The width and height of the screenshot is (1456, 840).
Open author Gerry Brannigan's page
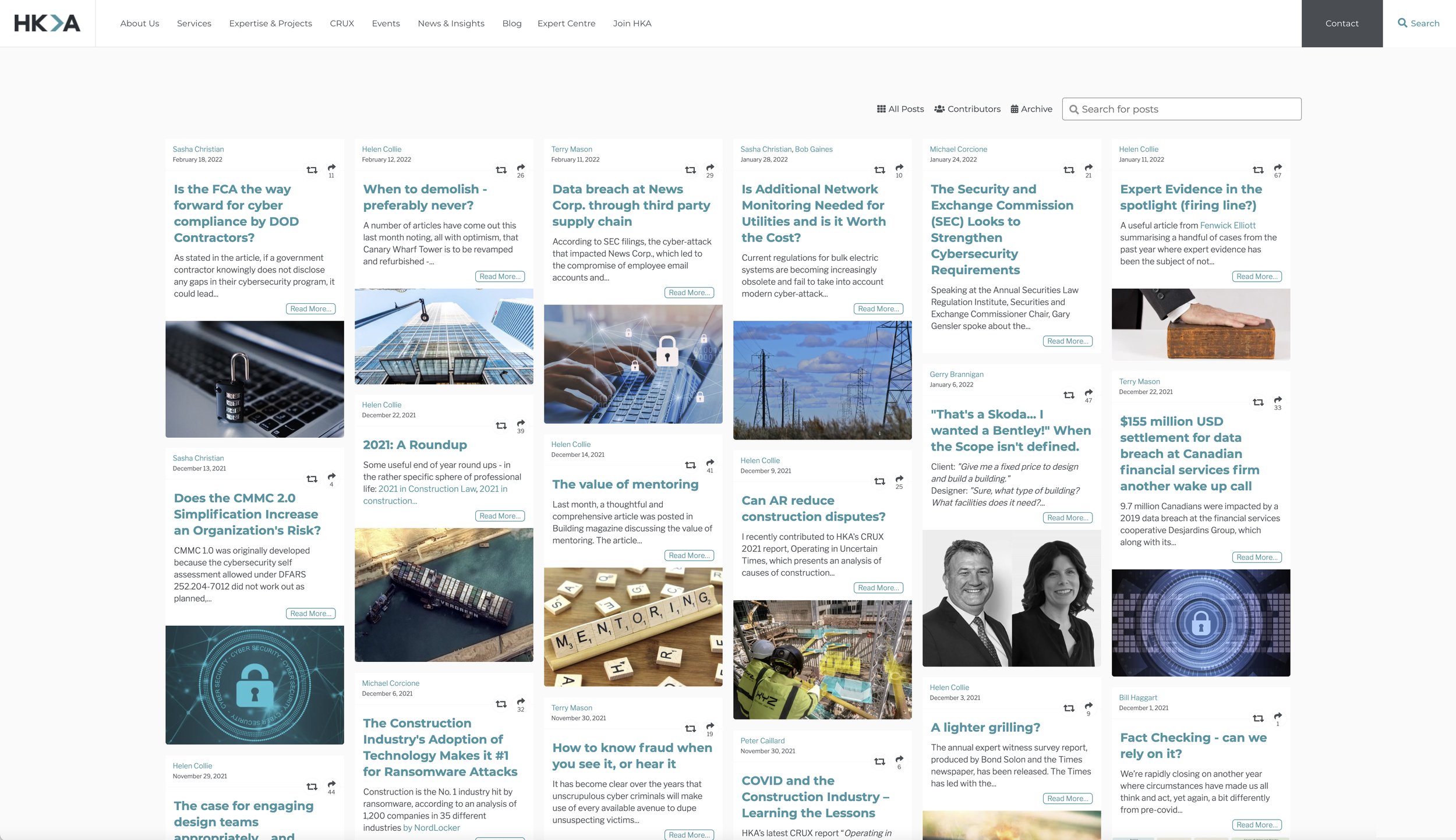coord(956,374)
